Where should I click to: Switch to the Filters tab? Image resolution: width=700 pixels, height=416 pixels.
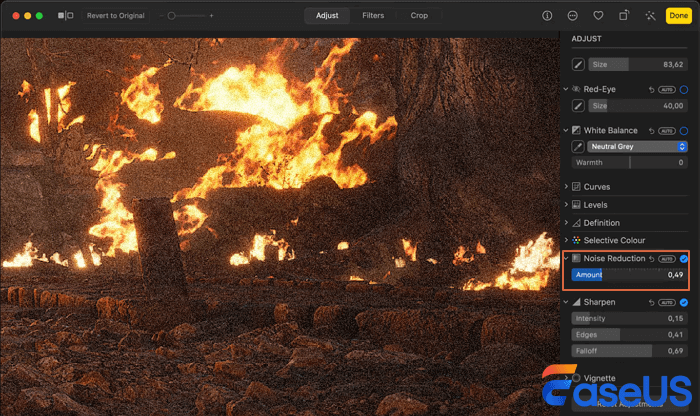point(373,16)
